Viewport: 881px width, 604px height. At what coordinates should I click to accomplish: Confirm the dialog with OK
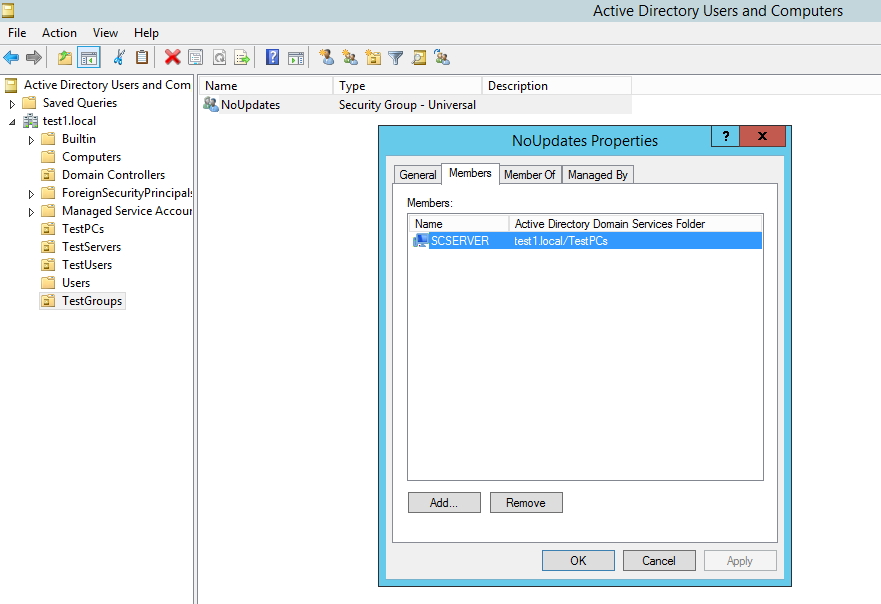pyautogui.click(x=578, y=561)
